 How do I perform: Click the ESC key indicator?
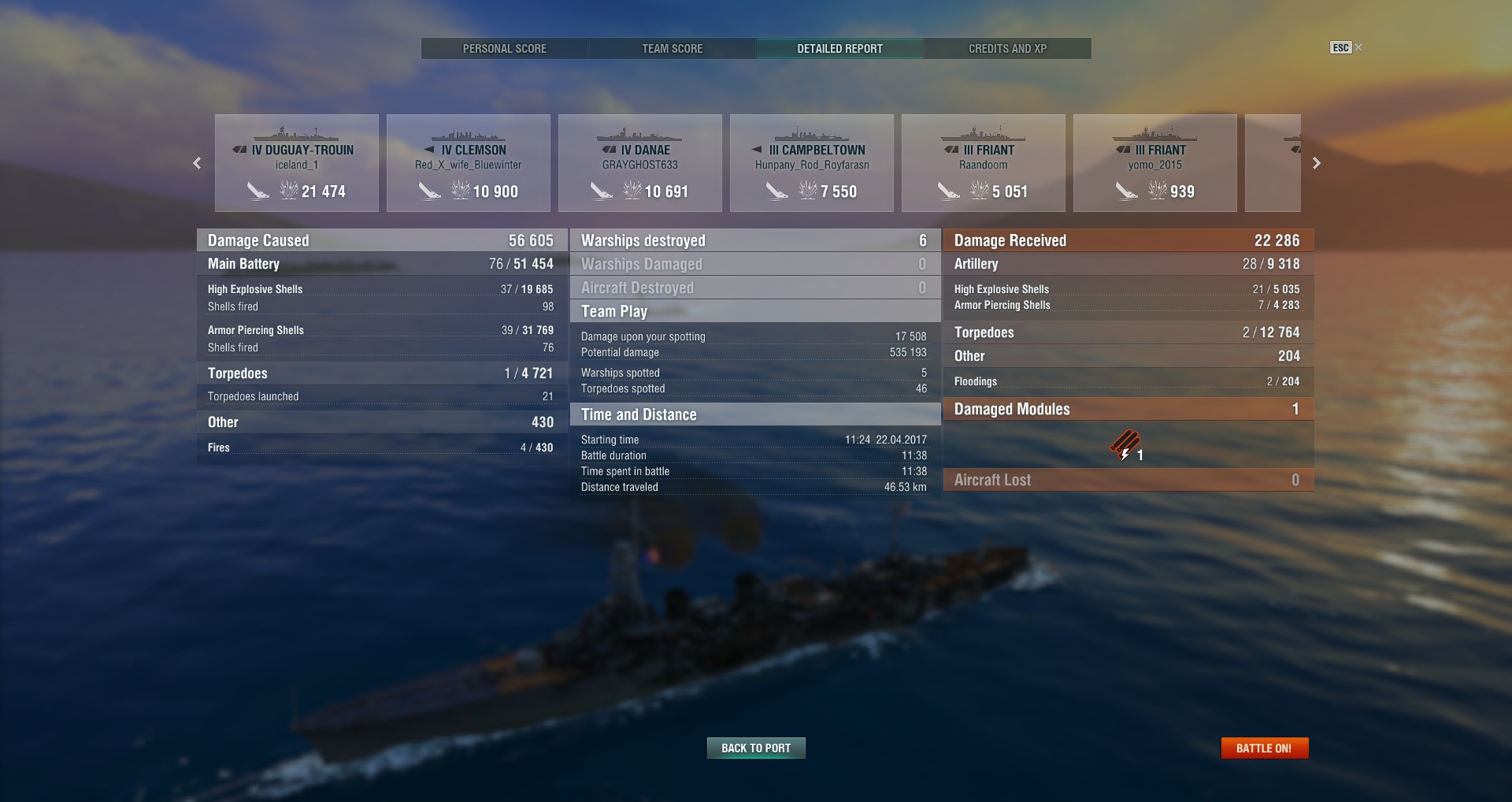click(1340, 47)
